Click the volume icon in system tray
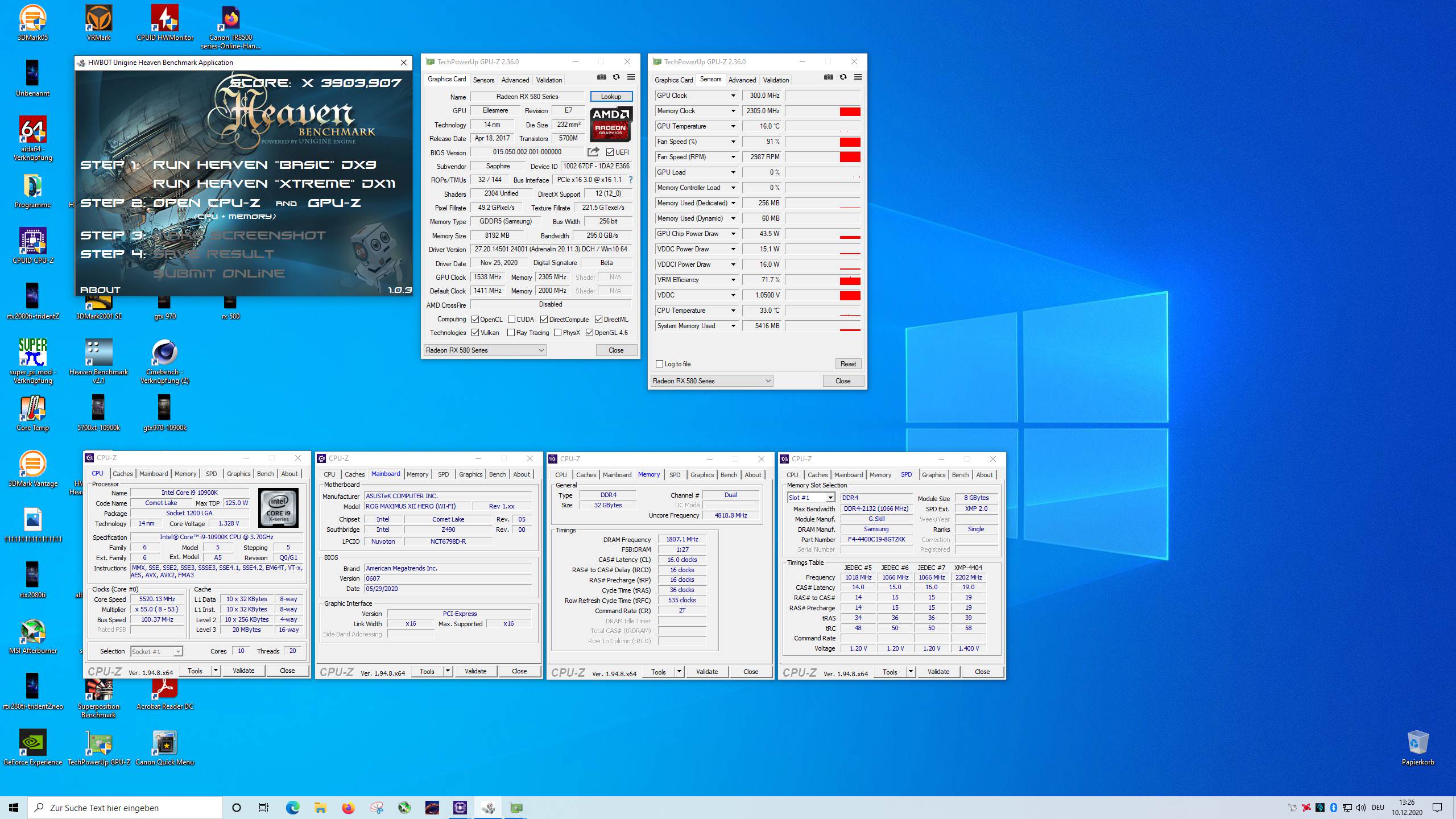1456x819 pixels. [1361, 808]
